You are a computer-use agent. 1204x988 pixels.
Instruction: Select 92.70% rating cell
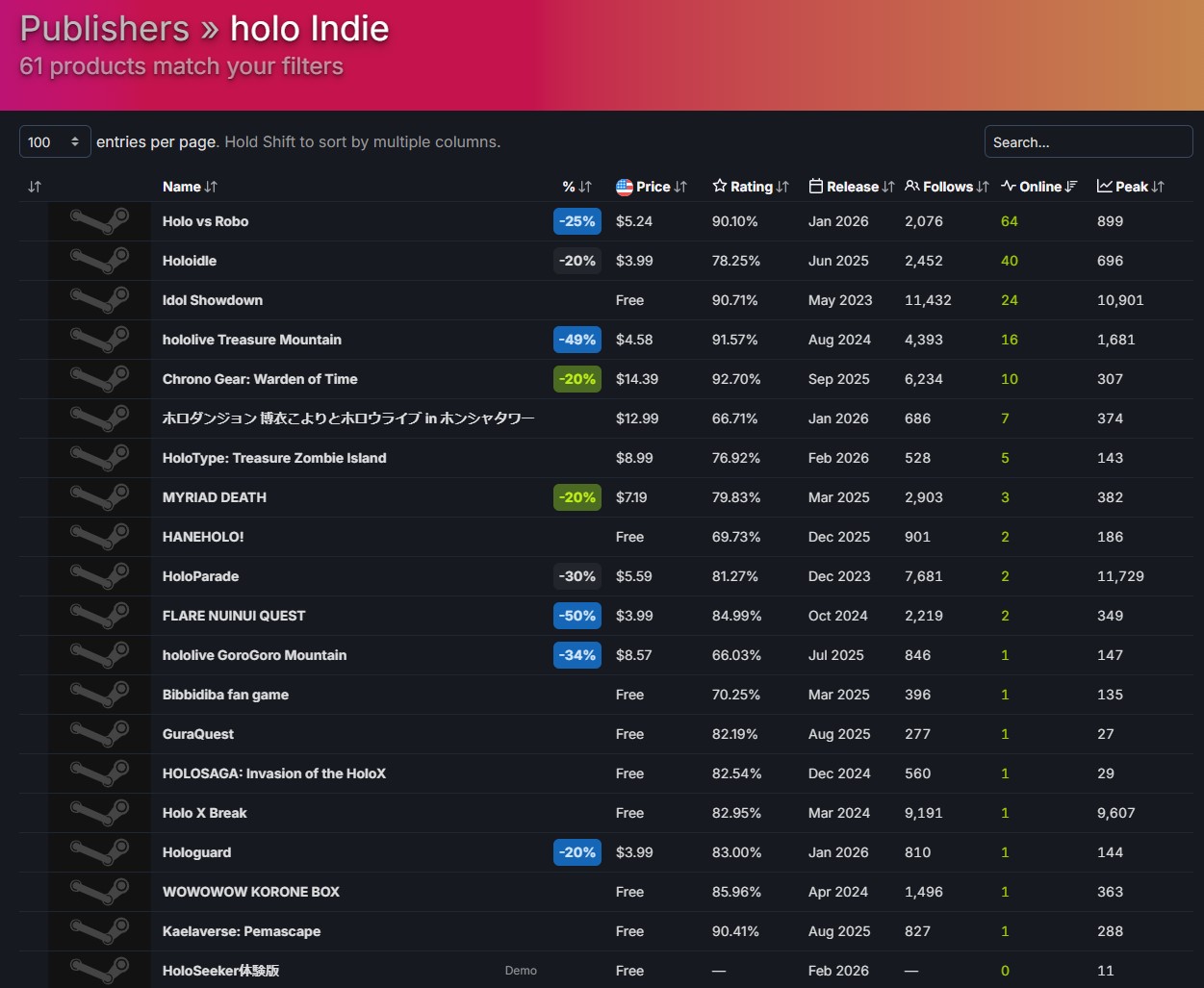pyautogui.click(x=736, y=379)
